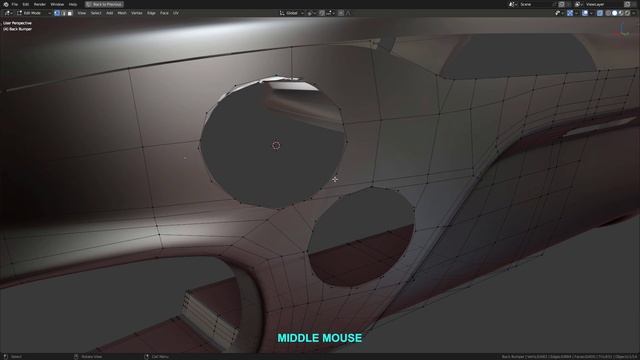Open the overlays options dropdown arrow

pyautogui.click(x=591, y=13)
